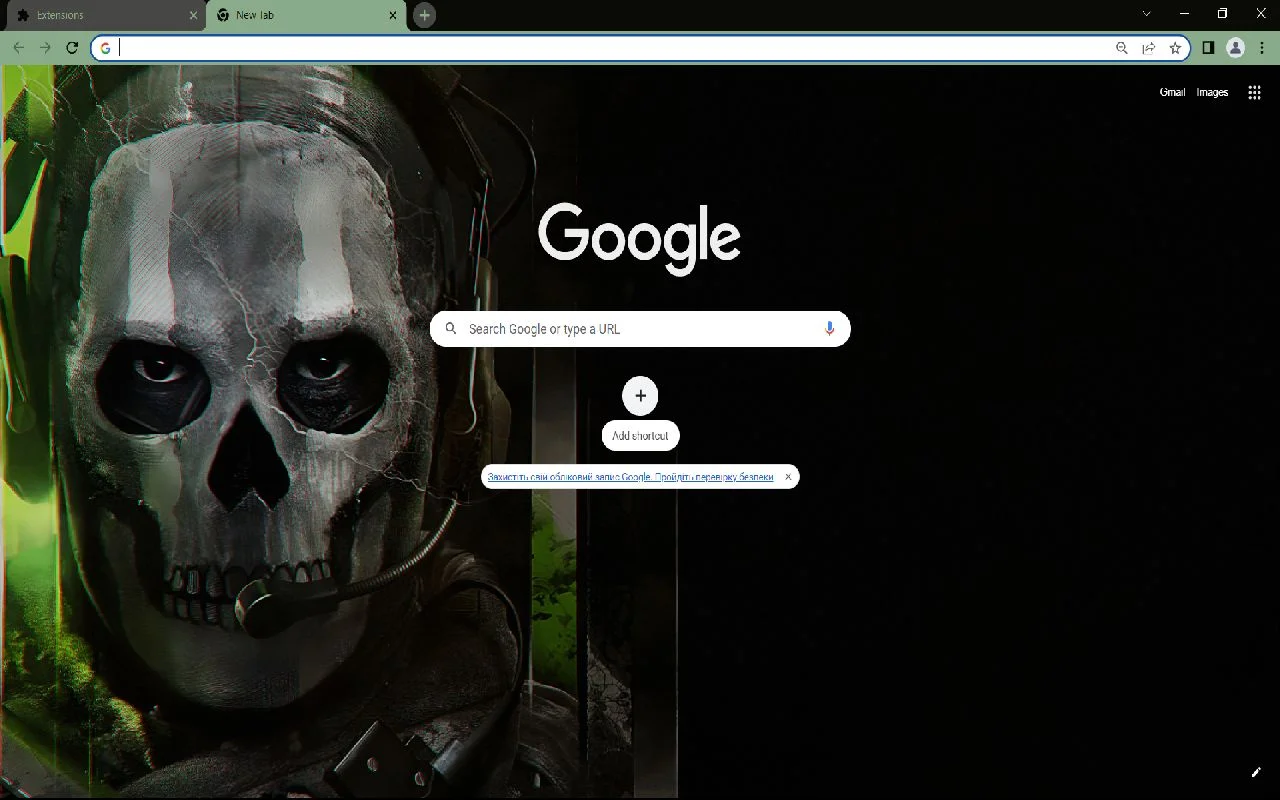
Task: Open the Google apps grid
Action: [1255, 92]
